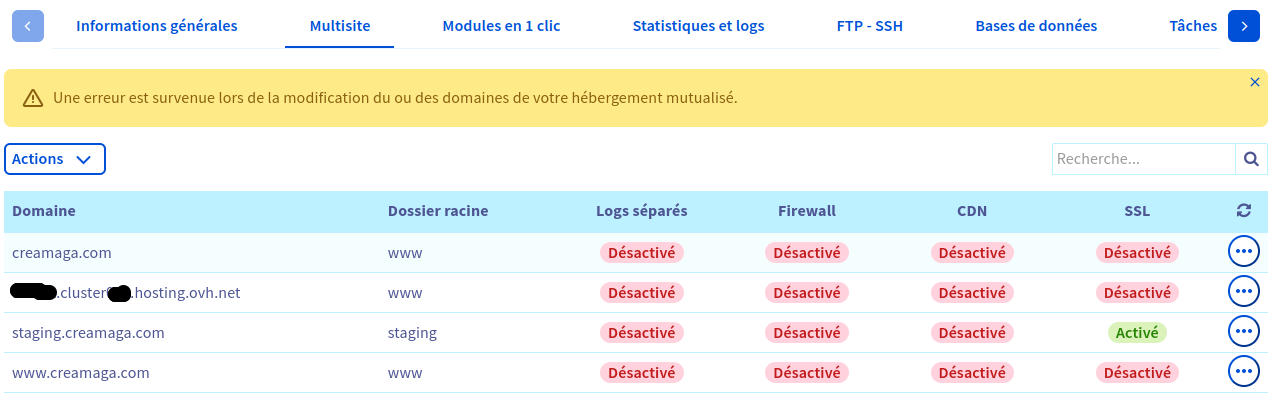This screenshot has width=1273, height=407.
Task: Expand the Actions dropdown
Action: click(55, 159)
